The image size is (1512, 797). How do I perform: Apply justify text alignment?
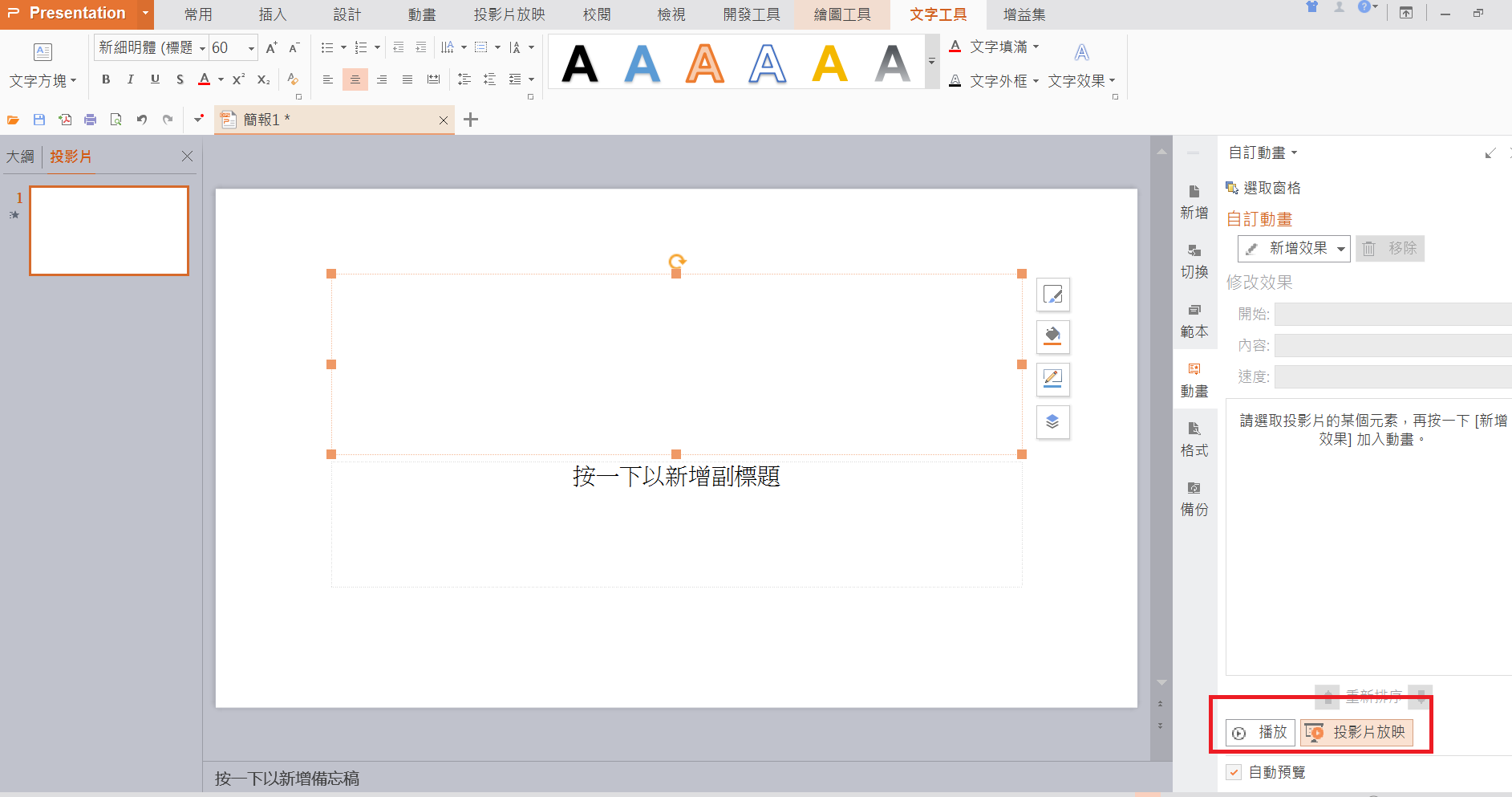click(407, 79)
